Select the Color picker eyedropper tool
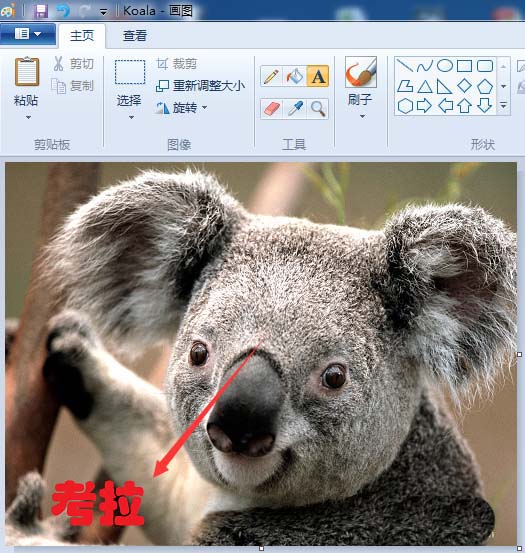Image resolution: width=525 pixels, height=553 pixels. click(x=295, y=109)
